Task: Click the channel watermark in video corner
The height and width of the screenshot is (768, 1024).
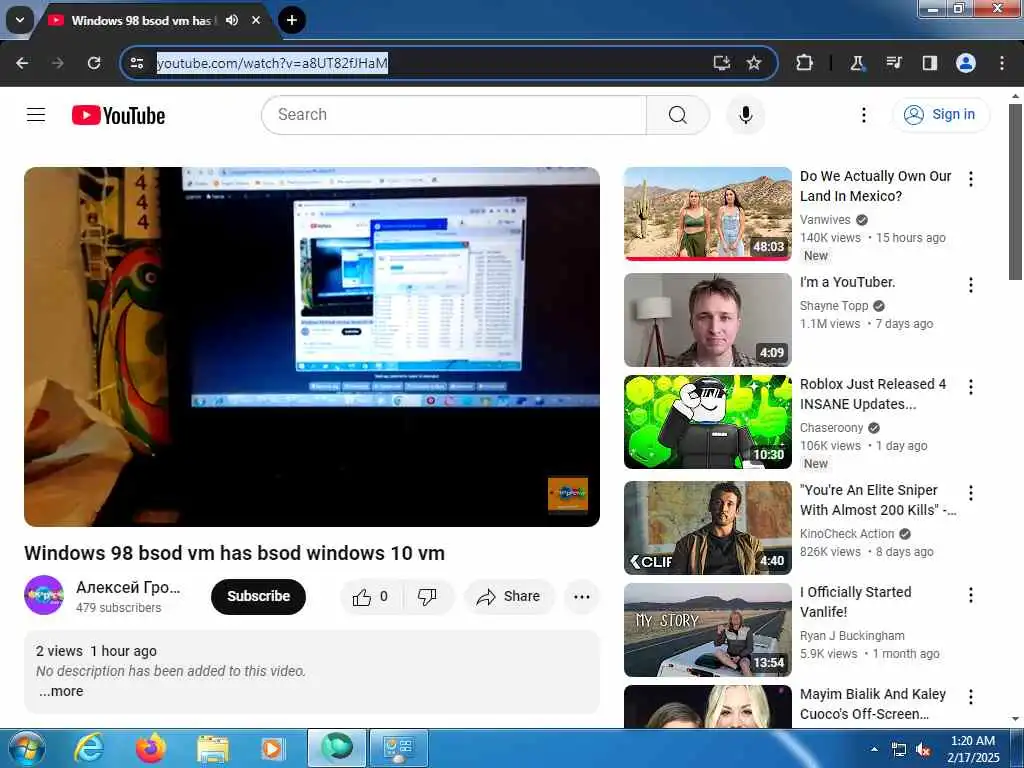Action: click(568, 494)
